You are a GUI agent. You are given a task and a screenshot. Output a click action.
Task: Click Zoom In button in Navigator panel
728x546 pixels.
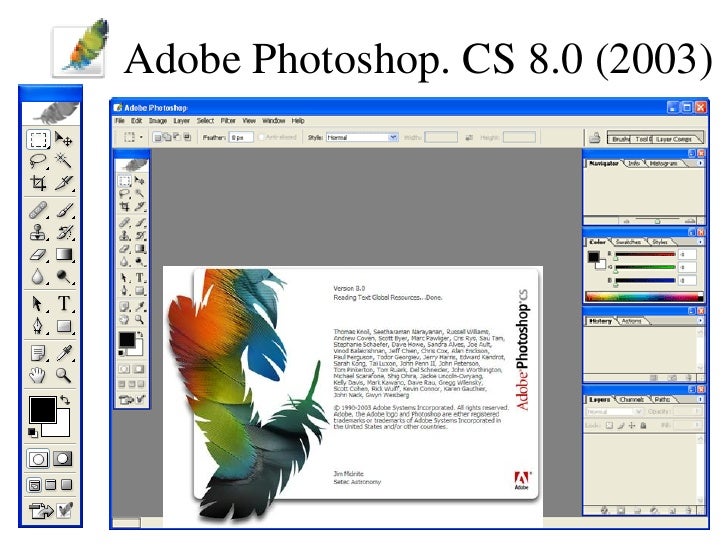pyautogui.click(x=690, y=221)
